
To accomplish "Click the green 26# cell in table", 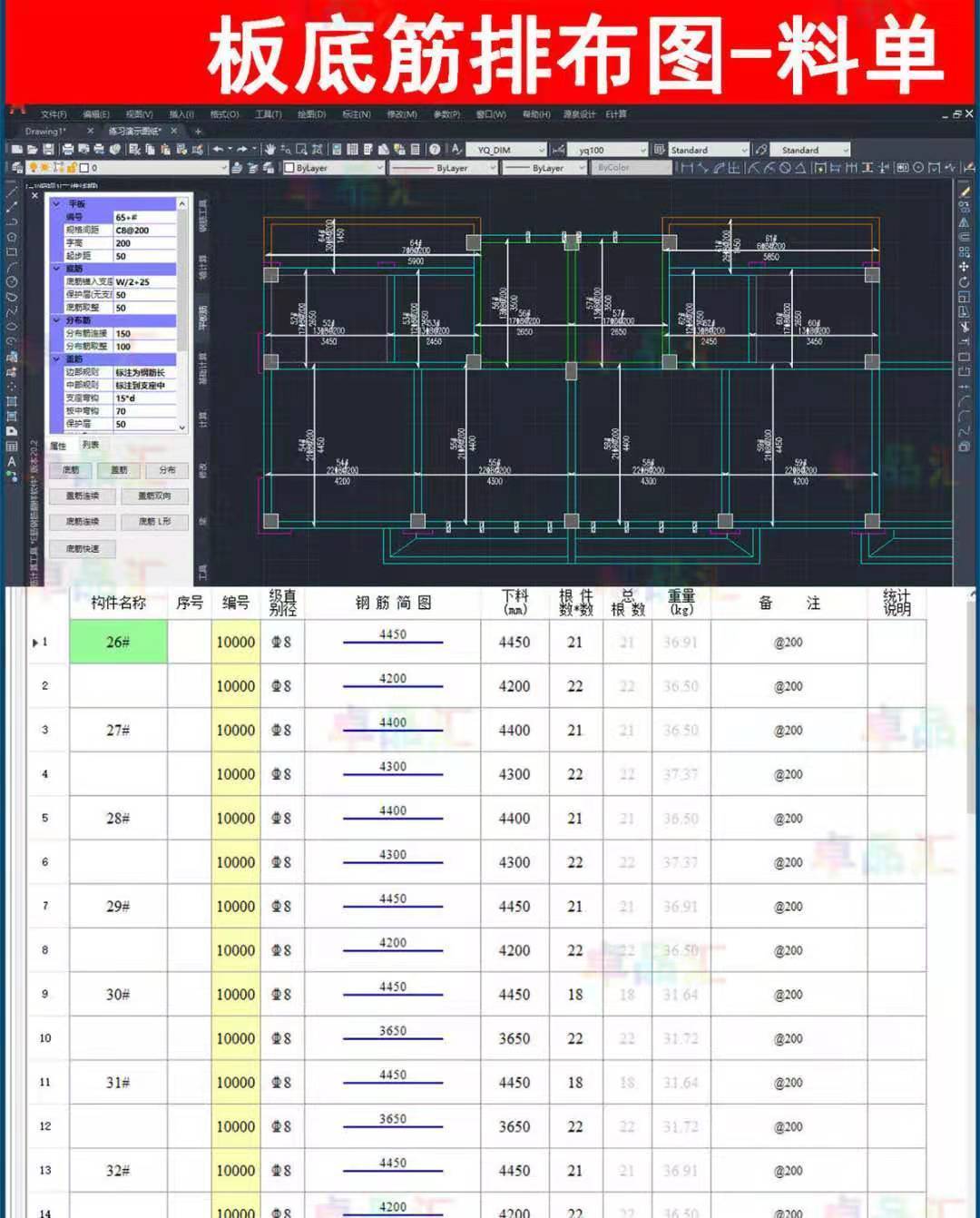I will tap(118, 642).
